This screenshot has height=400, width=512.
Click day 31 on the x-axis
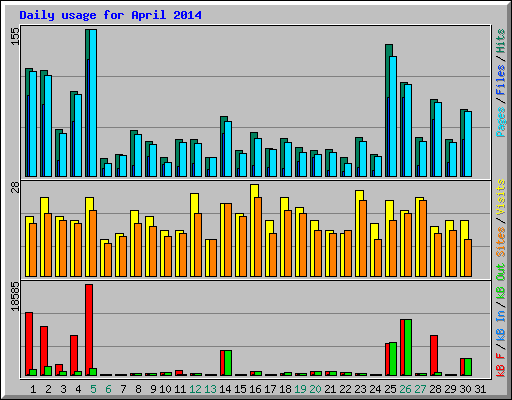tap(480, 389)
